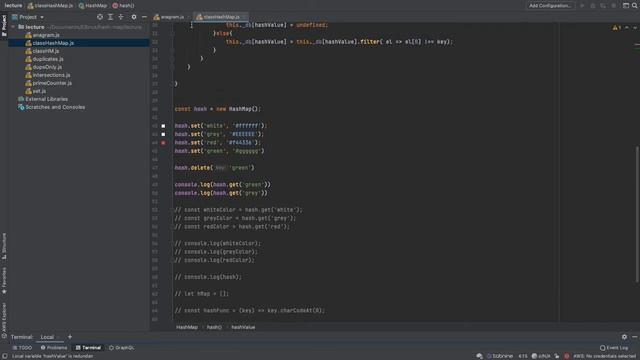640x360 pixels.
Task: Click hashValue in bottom editor breadcrumb
Action: 243,327
